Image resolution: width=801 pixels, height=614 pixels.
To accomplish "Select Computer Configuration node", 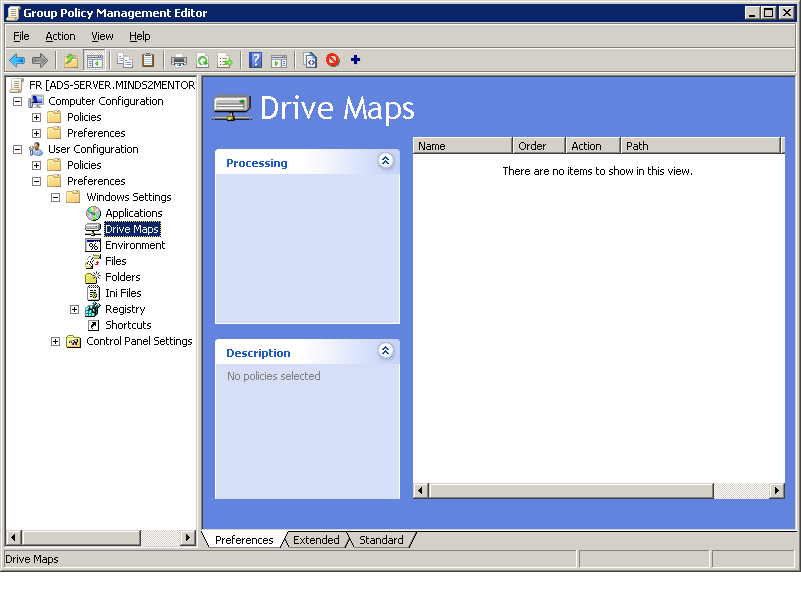I will click(x=106, y=101).
